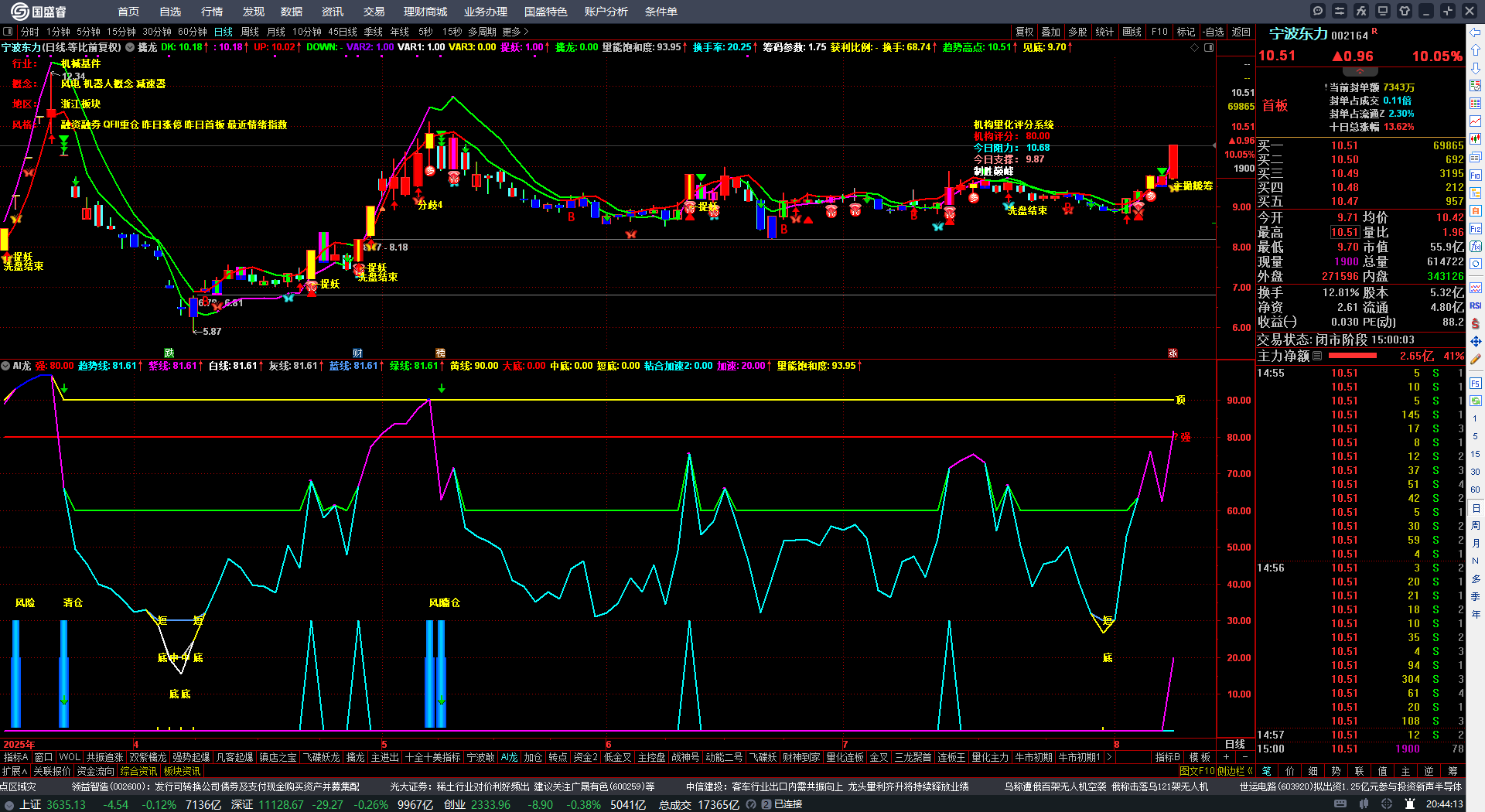Expand the 更多 period list

[x=515, y=32]
